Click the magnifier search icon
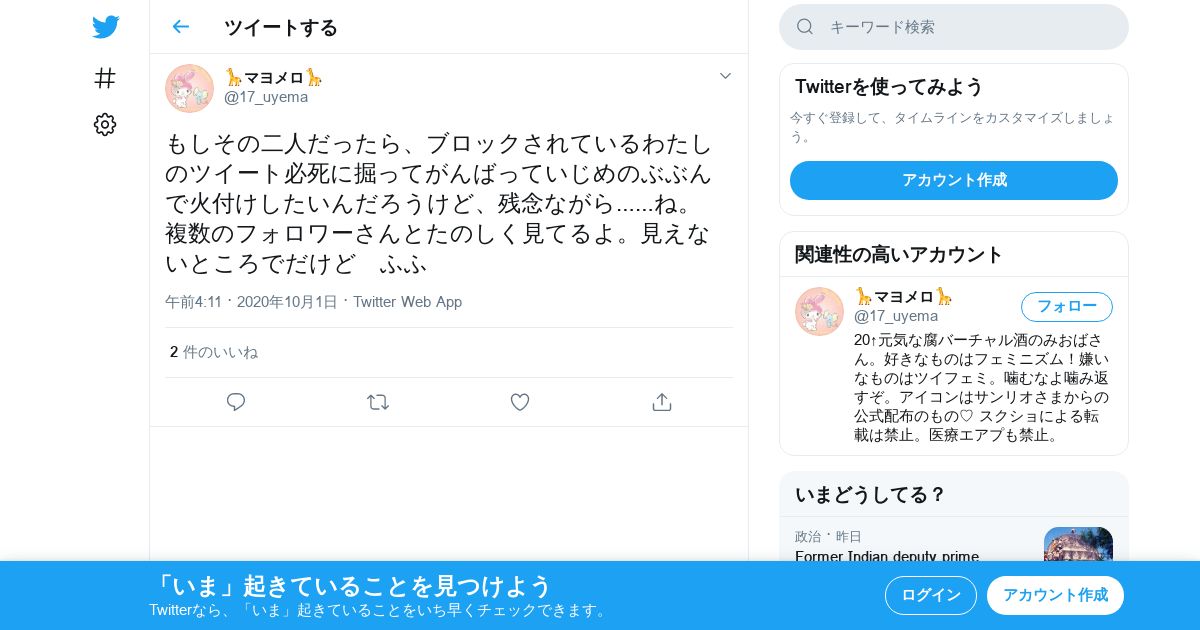The width and height of the screenshot is (1200, 630). pyautogui.click(x=805, y=27)
